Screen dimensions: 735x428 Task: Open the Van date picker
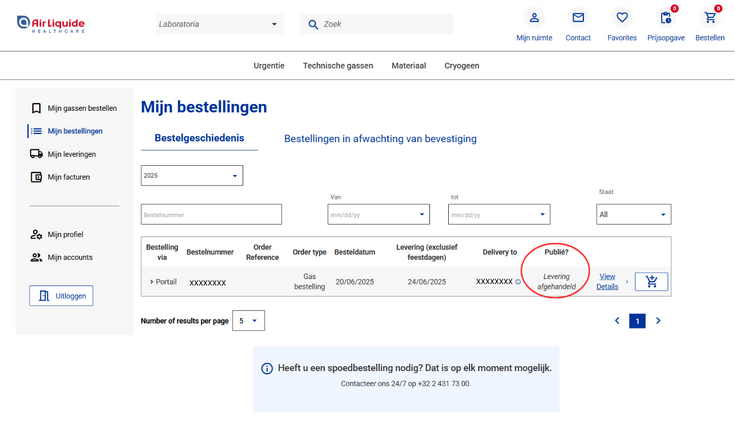click(x=378, y=214)
